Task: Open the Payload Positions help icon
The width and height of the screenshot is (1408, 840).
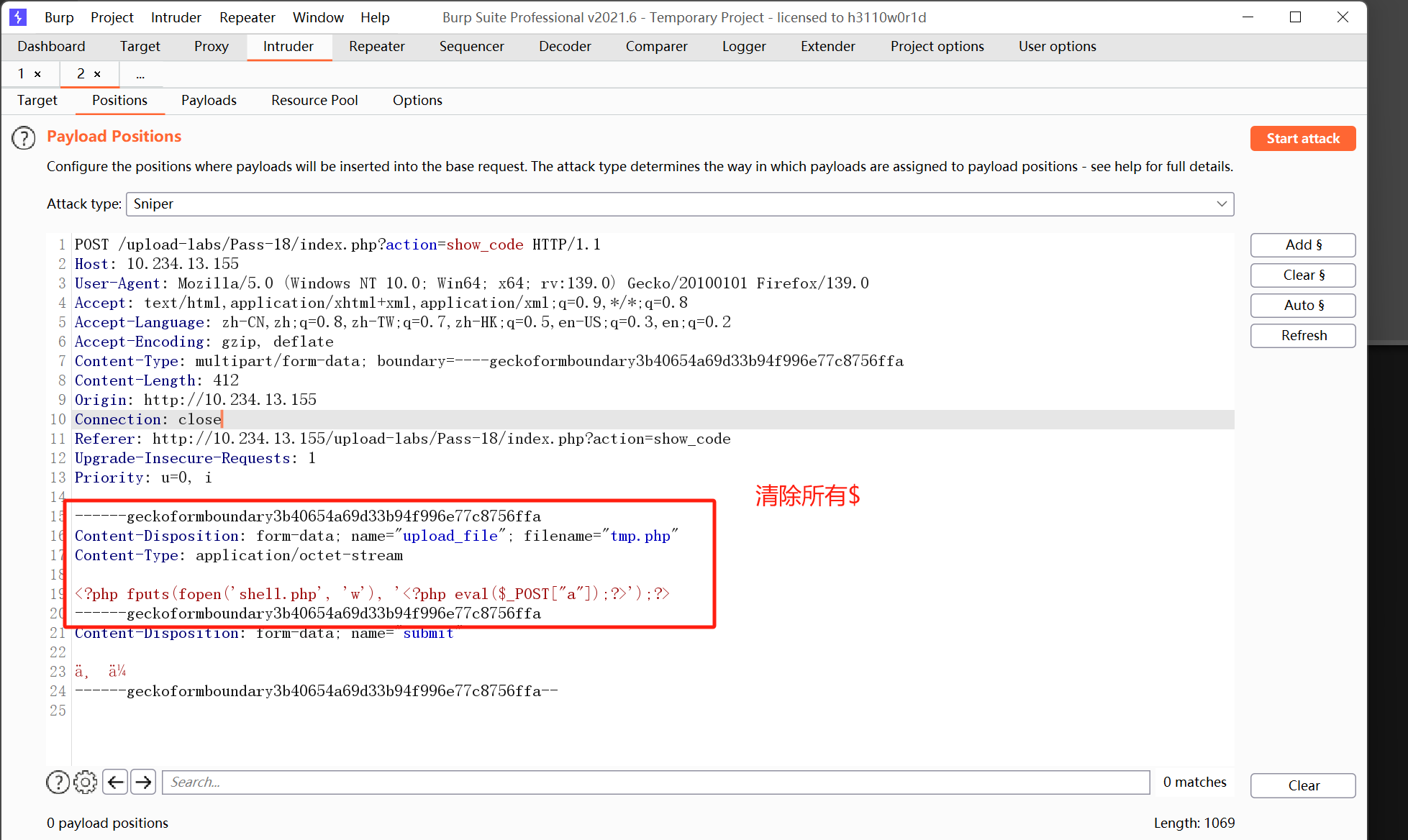Action: coord(24,137)
